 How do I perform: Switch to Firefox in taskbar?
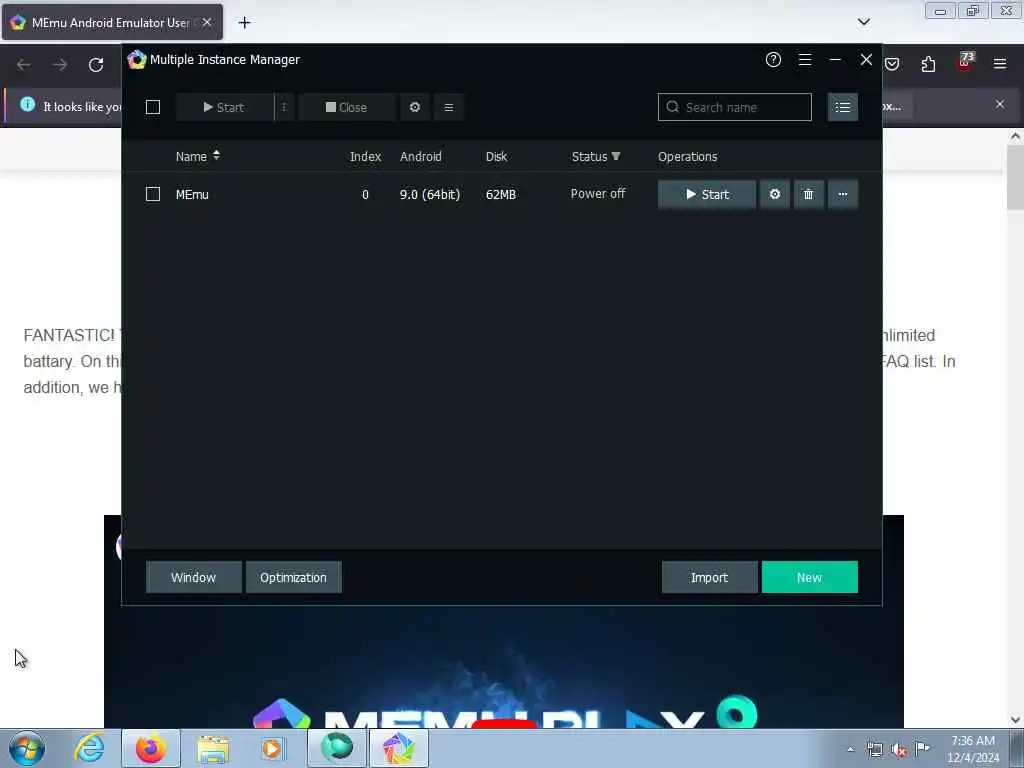[151, 748]
